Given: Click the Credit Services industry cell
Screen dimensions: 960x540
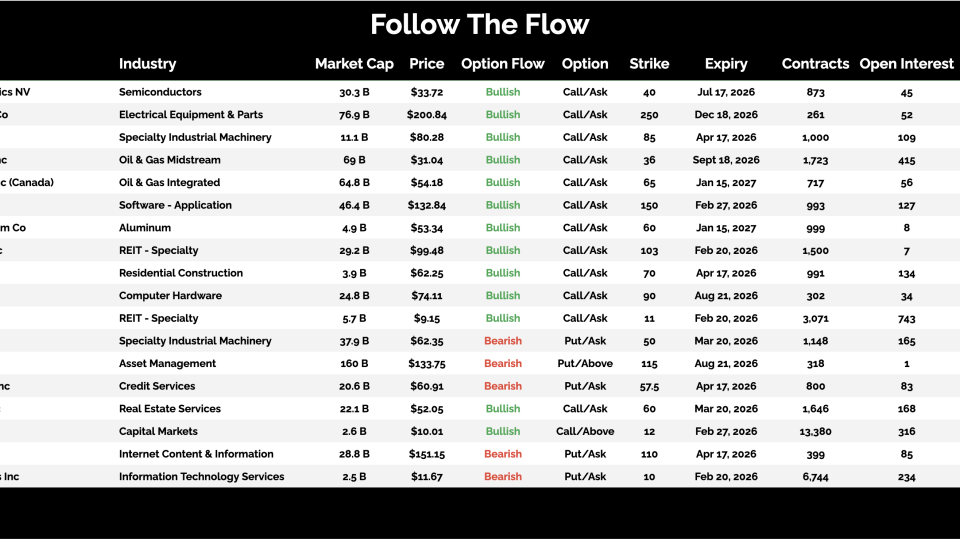Looking at the screenshot, I should coord(157,386).
